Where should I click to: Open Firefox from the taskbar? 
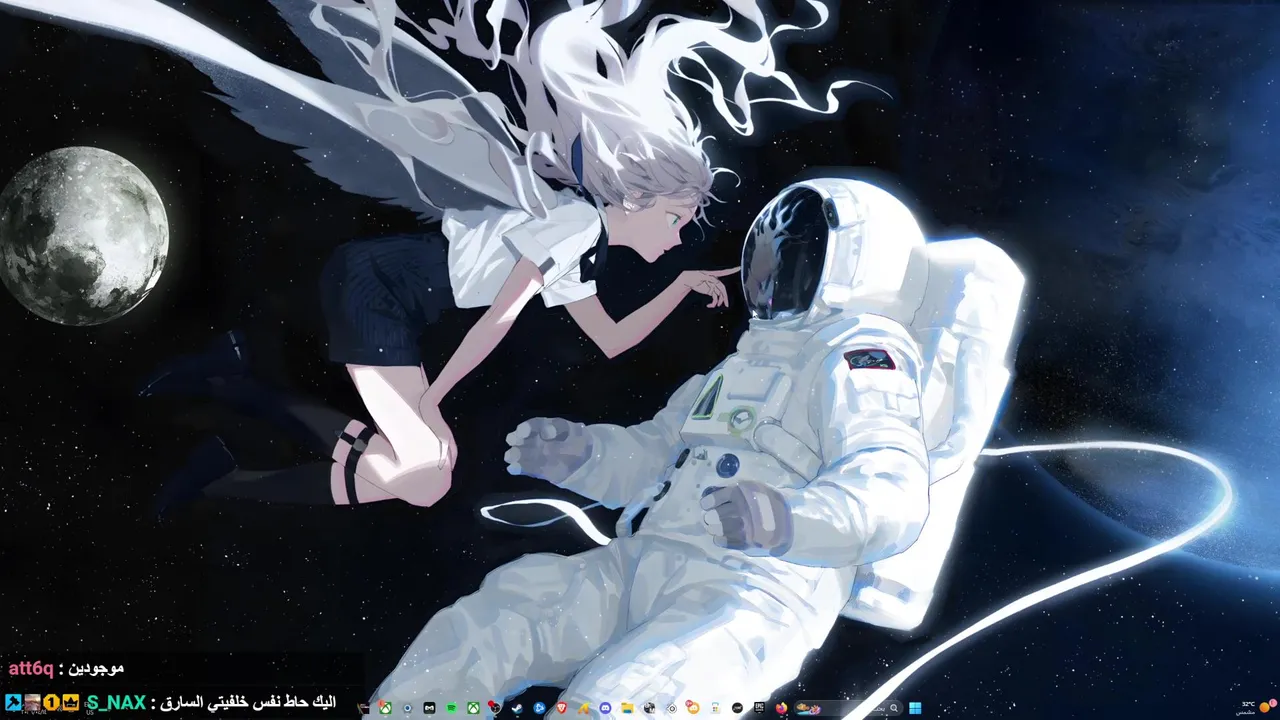pyautogui.click(x=781, y=708)
